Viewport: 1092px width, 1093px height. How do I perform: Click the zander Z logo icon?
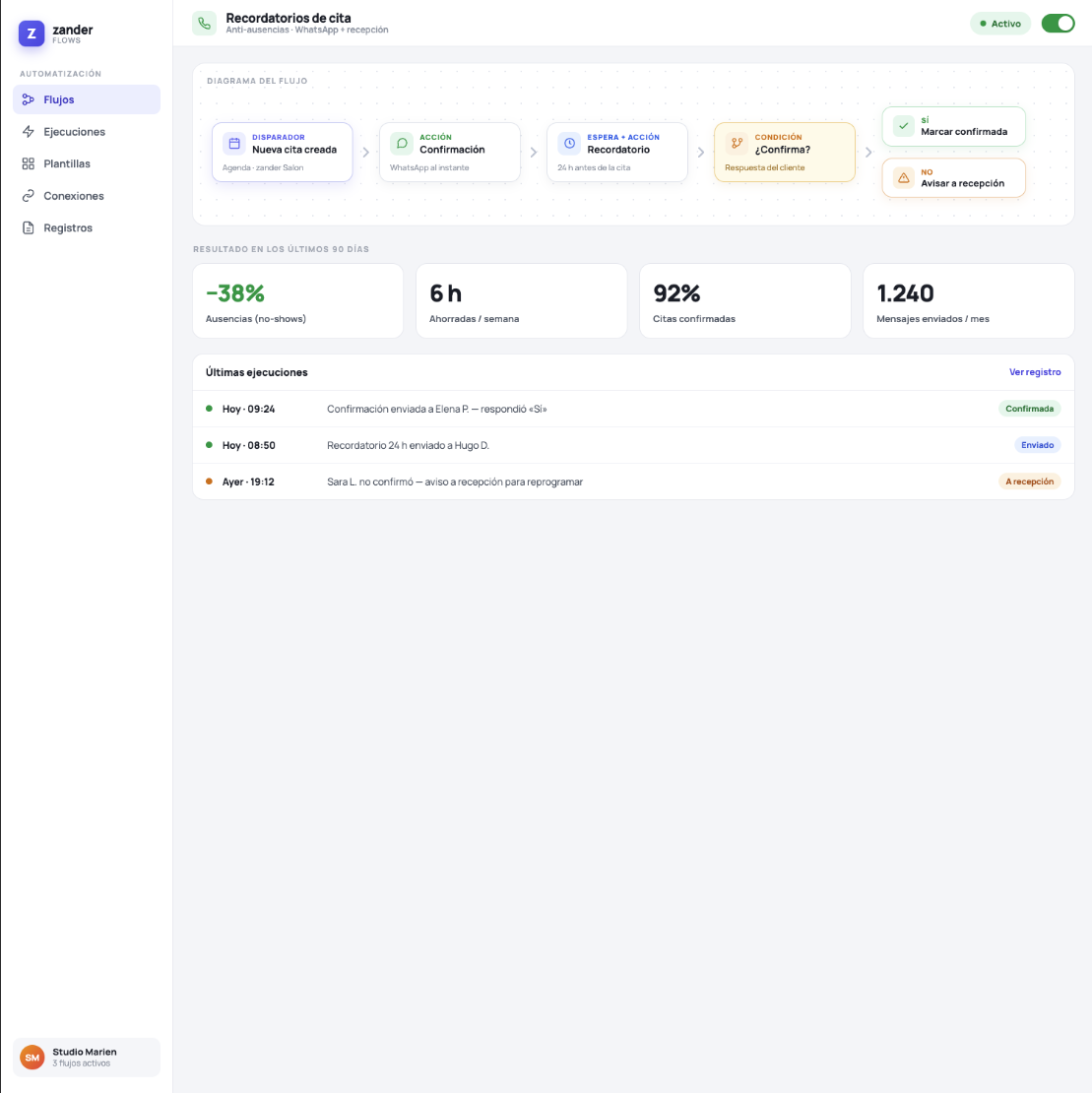(32, 32)
